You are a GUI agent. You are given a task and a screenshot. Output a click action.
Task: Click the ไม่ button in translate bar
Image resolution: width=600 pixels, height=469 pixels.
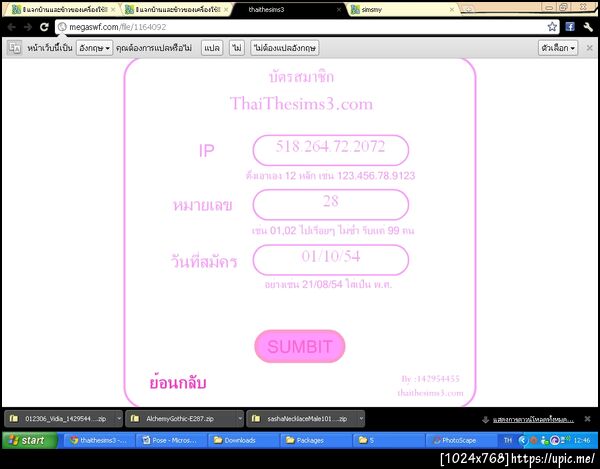tap(237, 48)
